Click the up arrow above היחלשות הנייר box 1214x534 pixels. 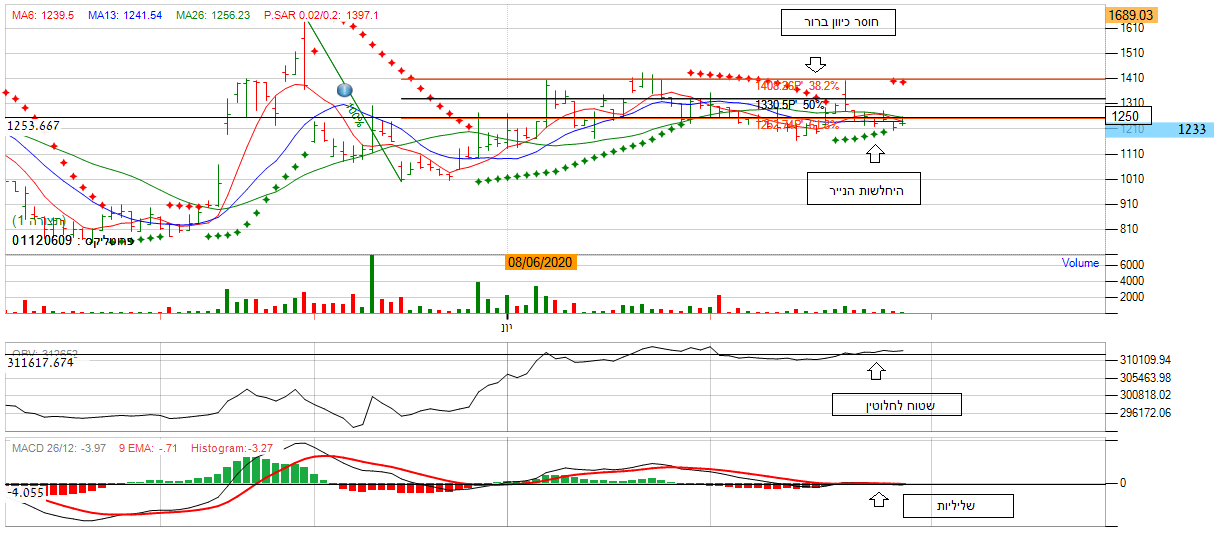(876, 153)
